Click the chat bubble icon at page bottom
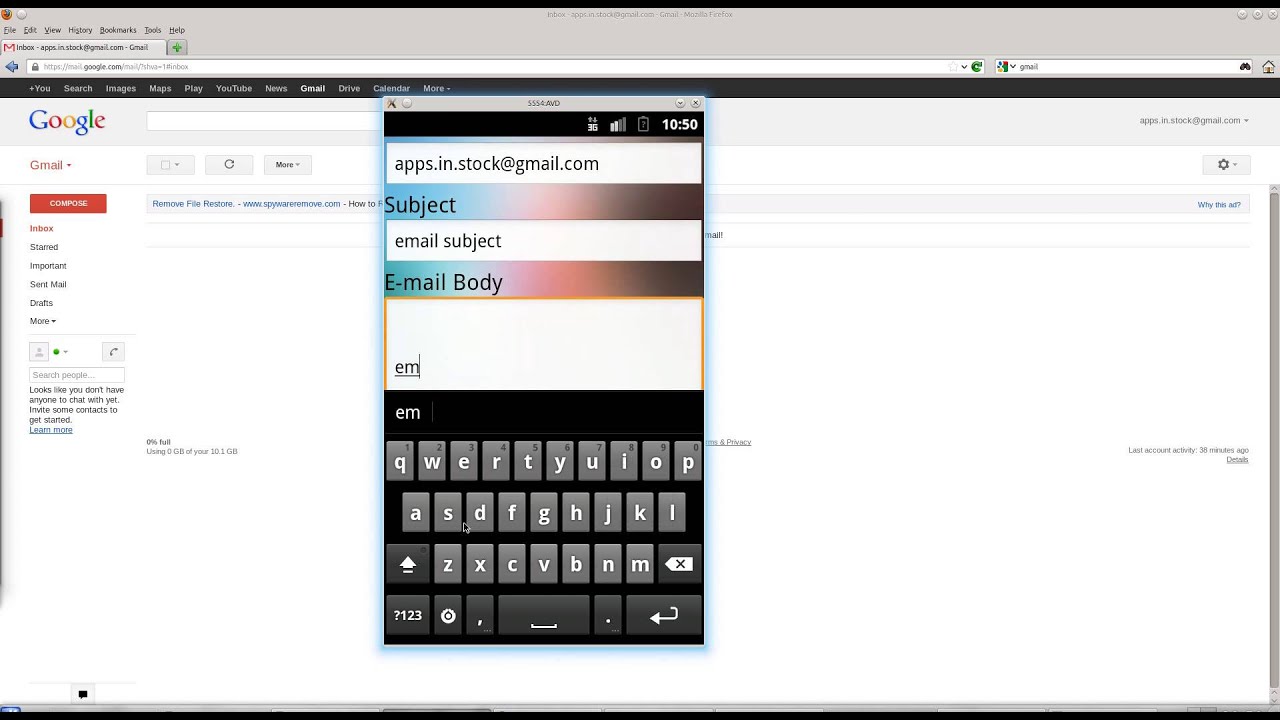Screen dimensions: 1280x720 click(83, 694)
